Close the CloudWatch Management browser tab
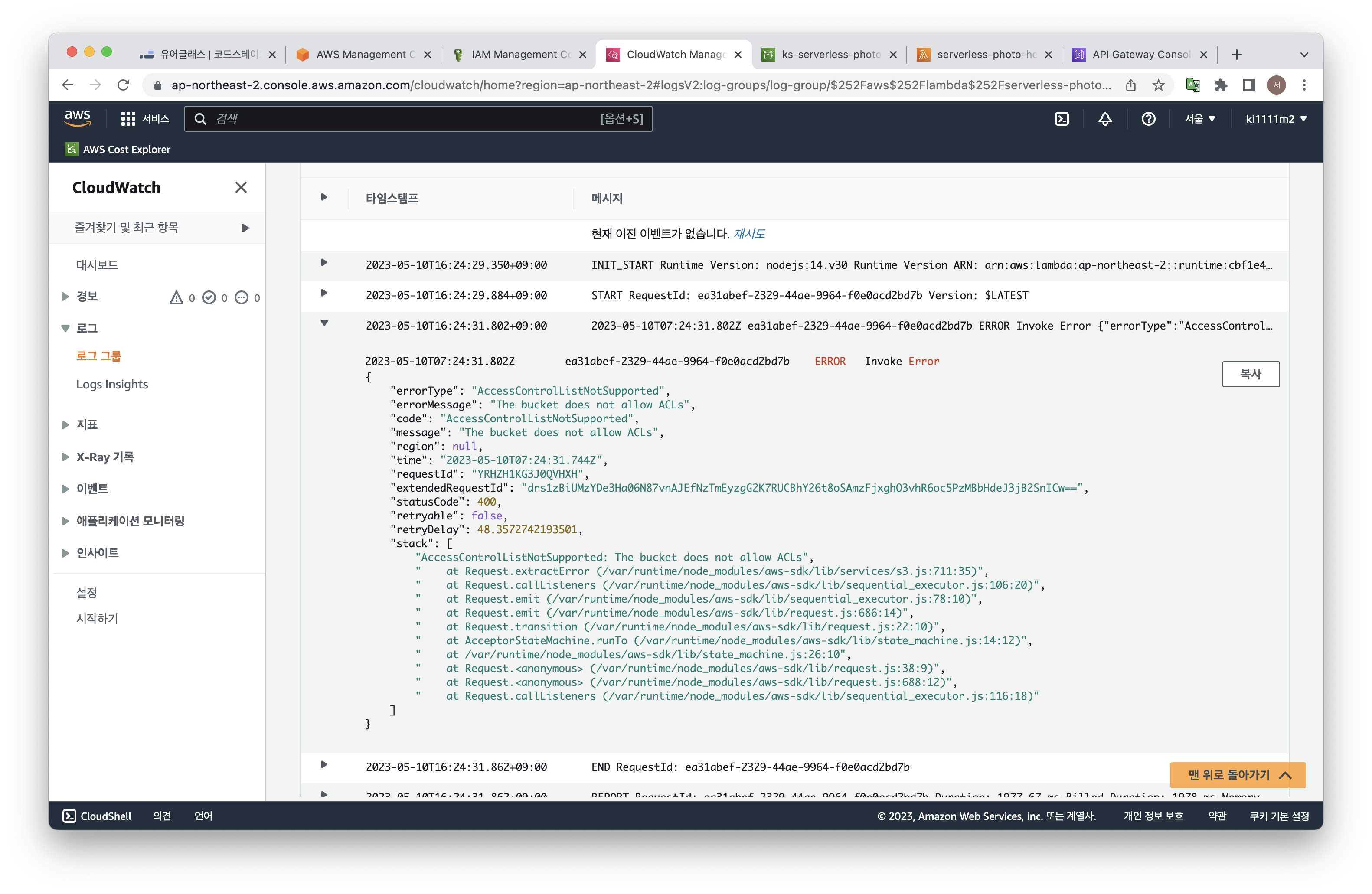This screenshot has width=1372, height=894. (737, 55)
